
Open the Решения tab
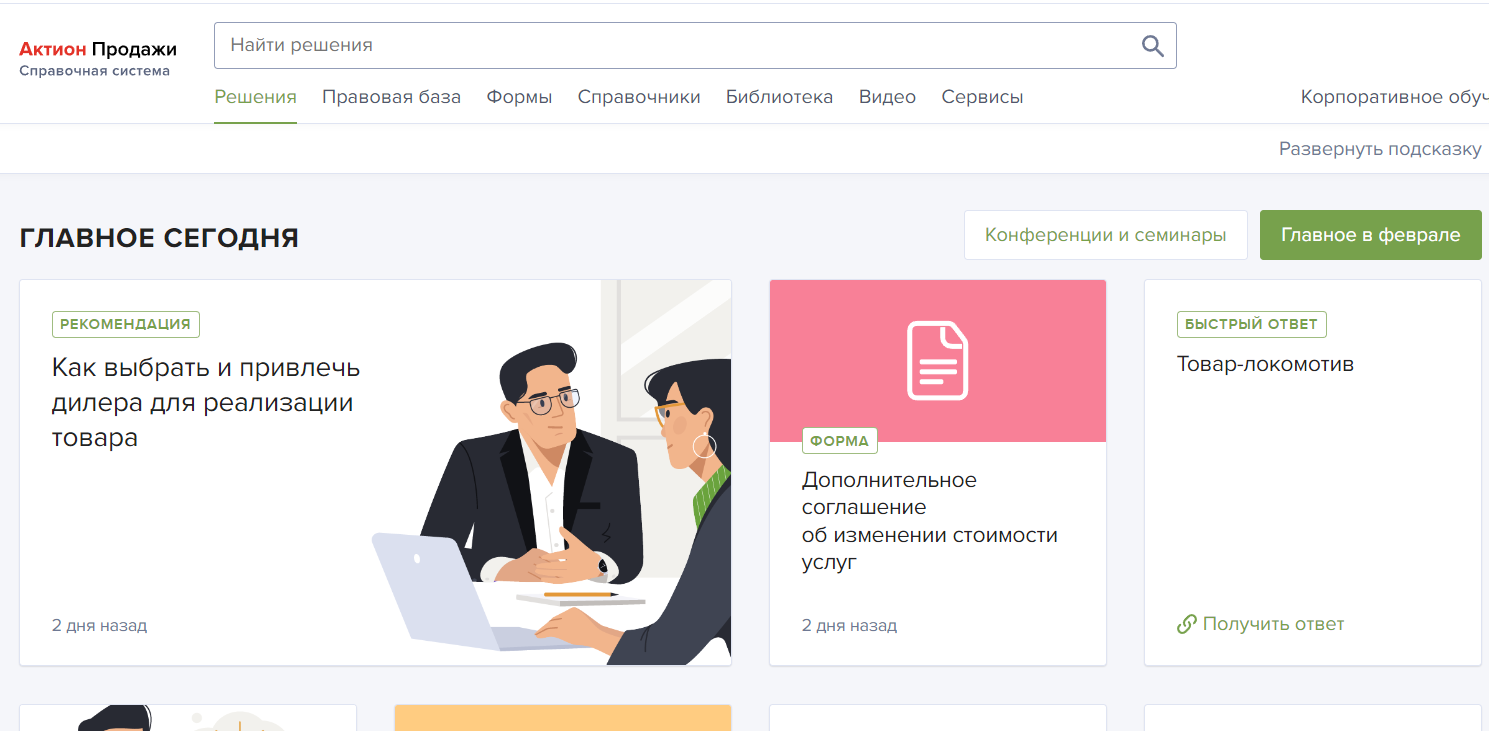255,98
